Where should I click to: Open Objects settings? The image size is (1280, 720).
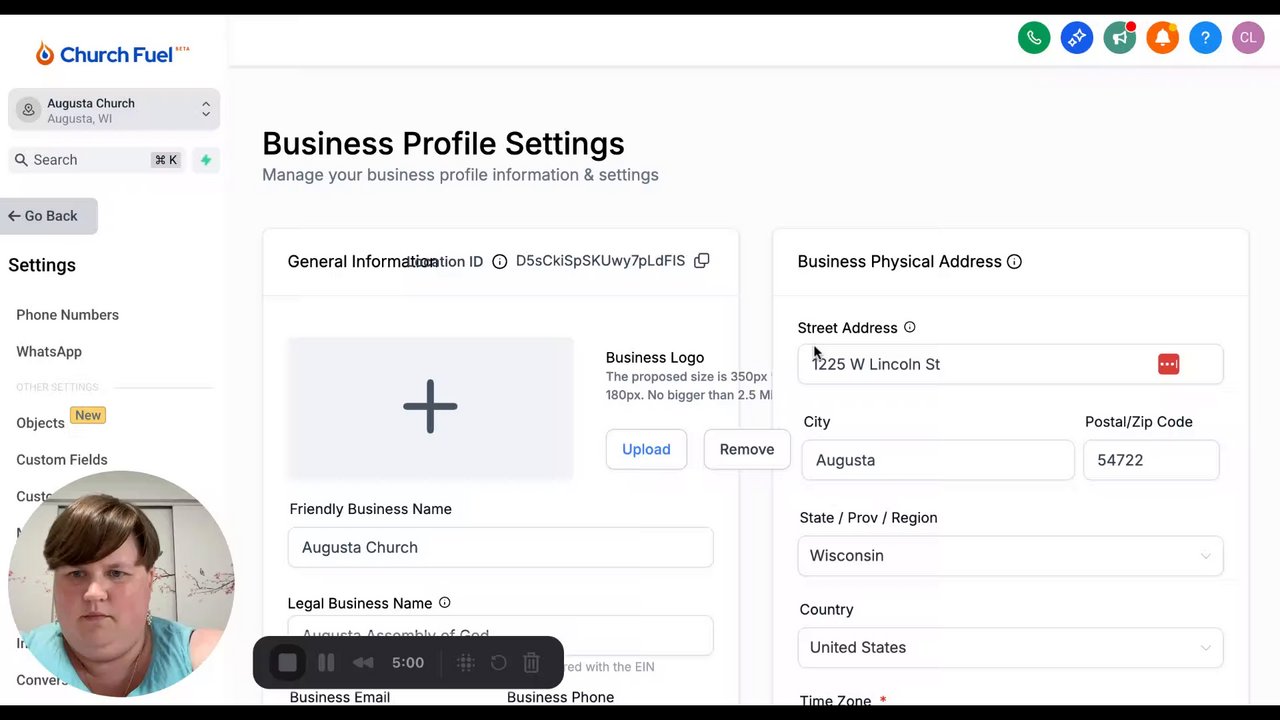(x=40, y=423)
